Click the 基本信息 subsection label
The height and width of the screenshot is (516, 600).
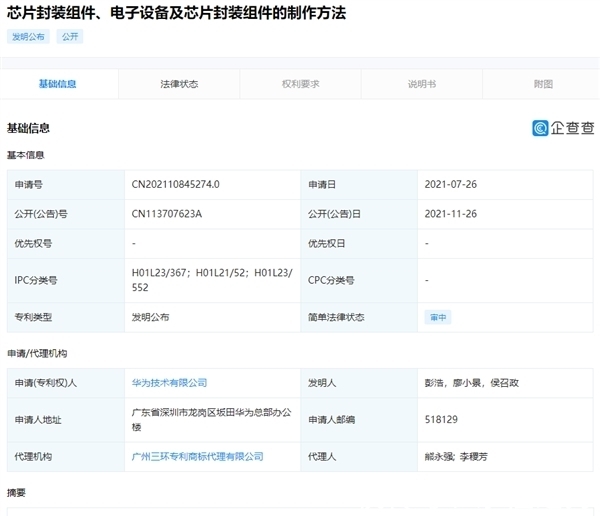[26, 155]
